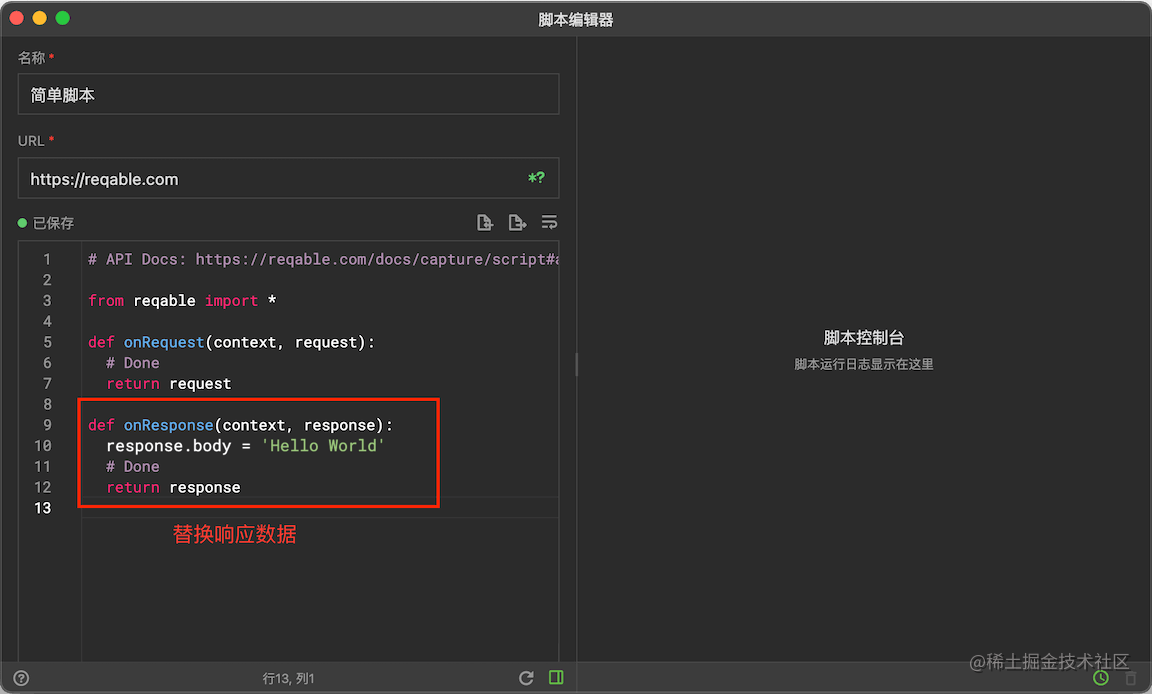Image resolution: width=1152 pixels, height=694 pixels.
Task: Import a script file into the editor
Action: [x=485, y=222]
